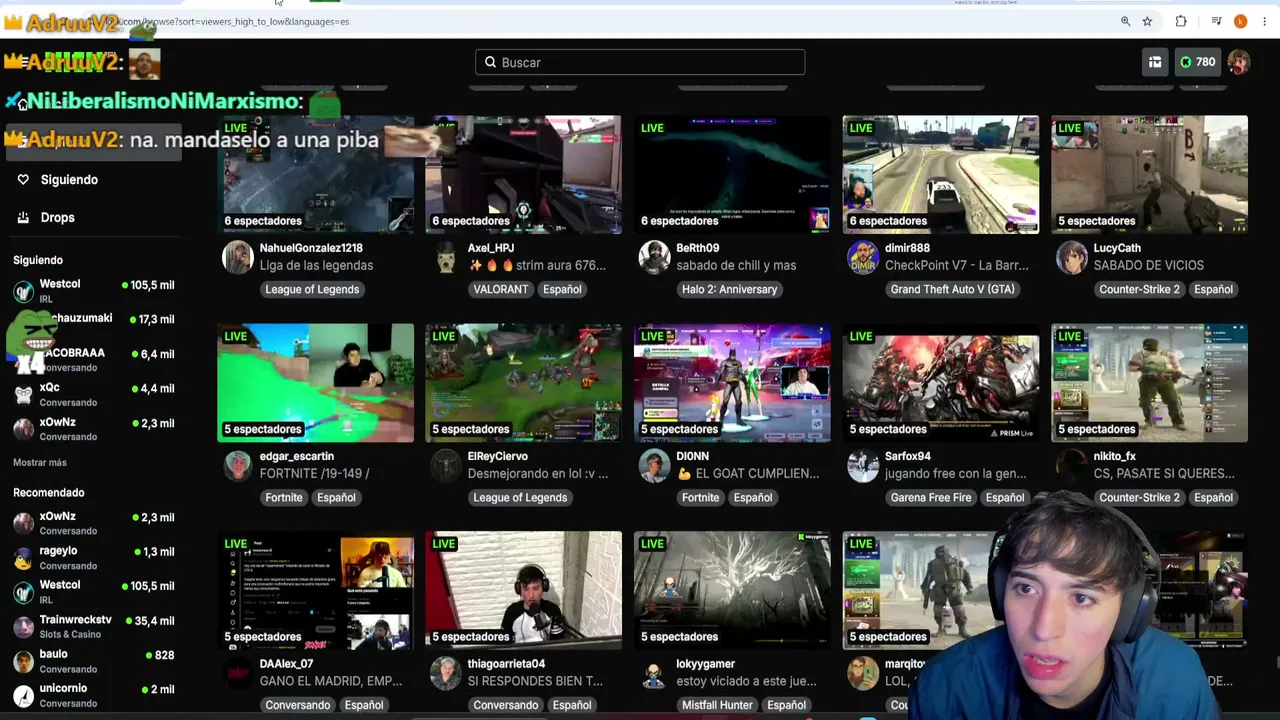Image resolution: width=1280 pixels, height=720 pixels.
Task: Open BeRth09's Halo stream thumbnail
Action: (x=732, y=175)
